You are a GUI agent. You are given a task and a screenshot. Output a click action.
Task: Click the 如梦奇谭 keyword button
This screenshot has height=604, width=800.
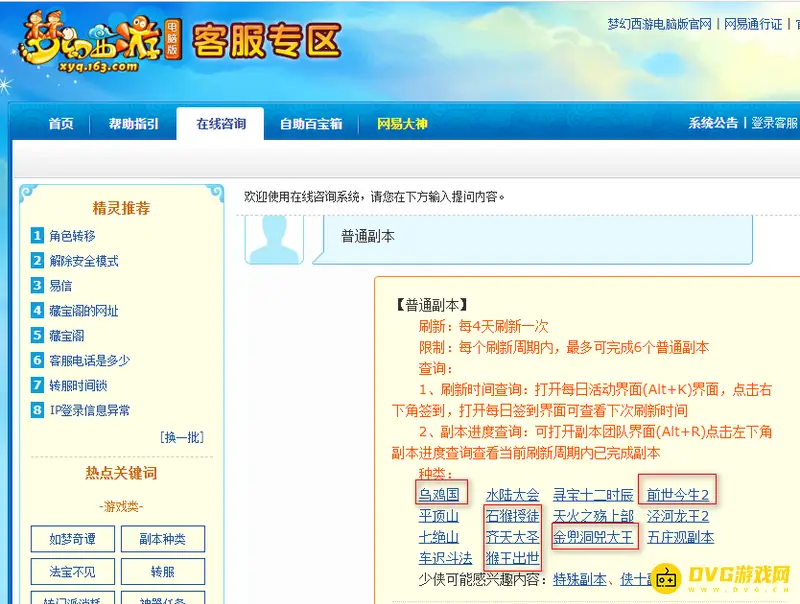[72, 539]
